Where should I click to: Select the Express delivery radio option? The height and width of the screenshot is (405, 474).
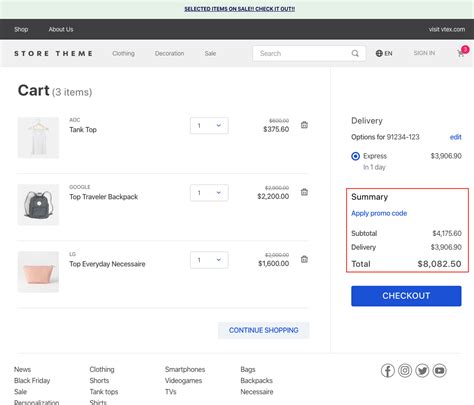356,156
